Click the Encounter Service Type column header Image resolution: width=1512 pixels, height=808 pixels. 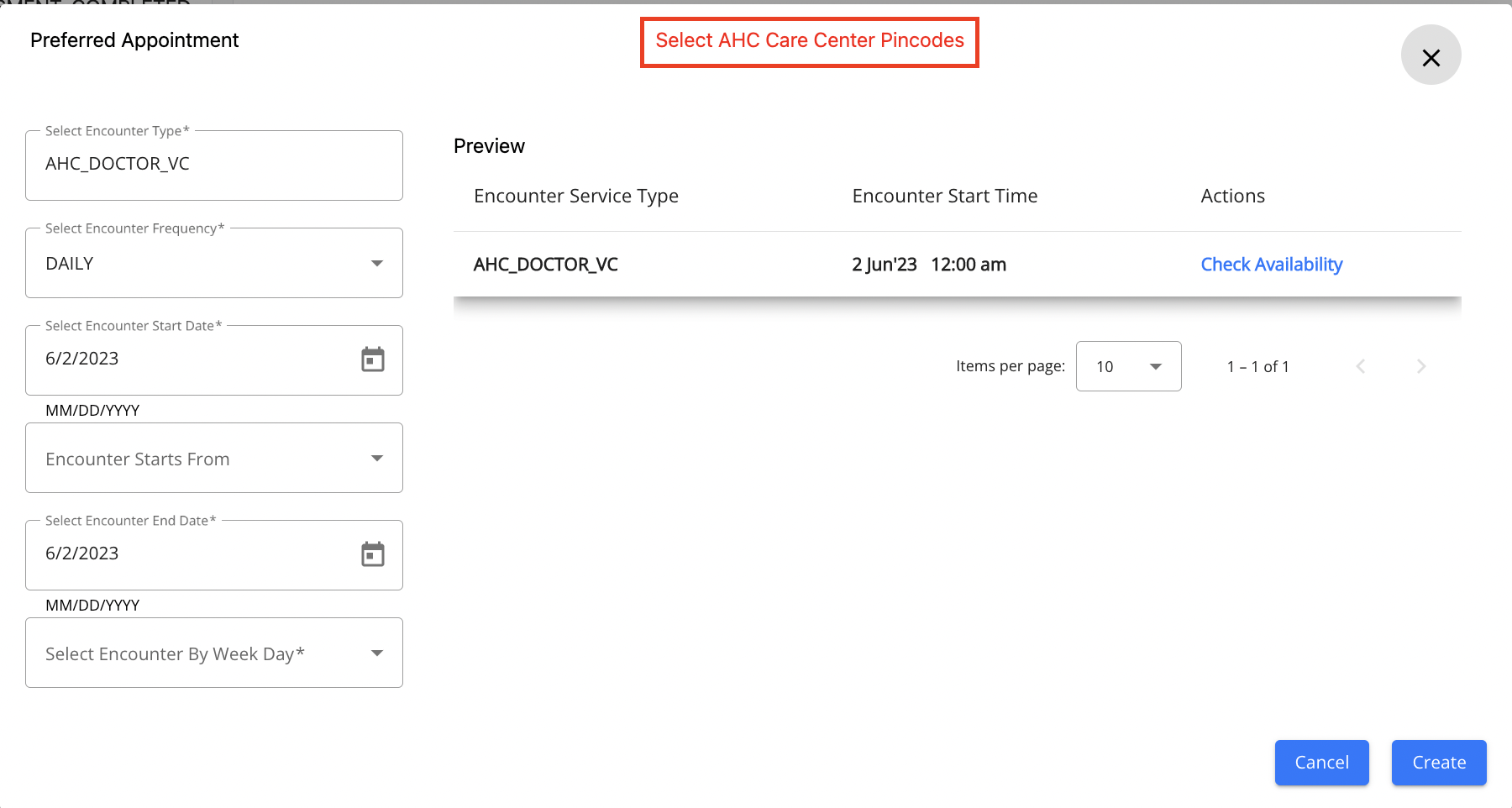575,196
